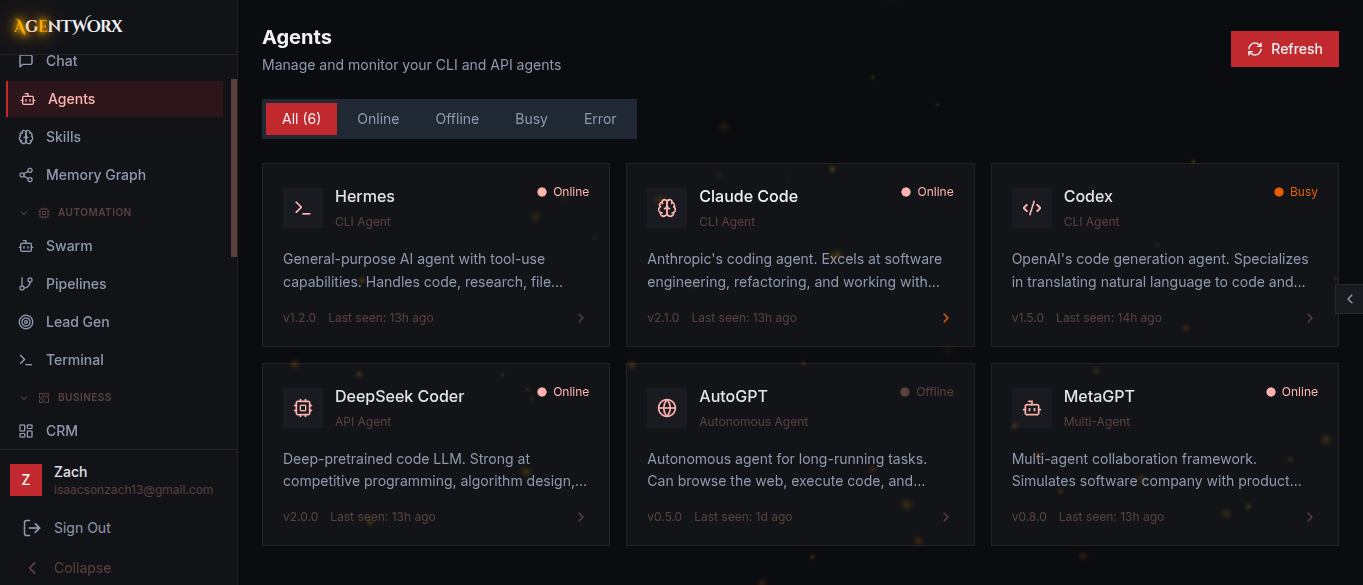
Task: Click the AgentWorx logo
Action: pyautogui.click(x=68, y=26)
